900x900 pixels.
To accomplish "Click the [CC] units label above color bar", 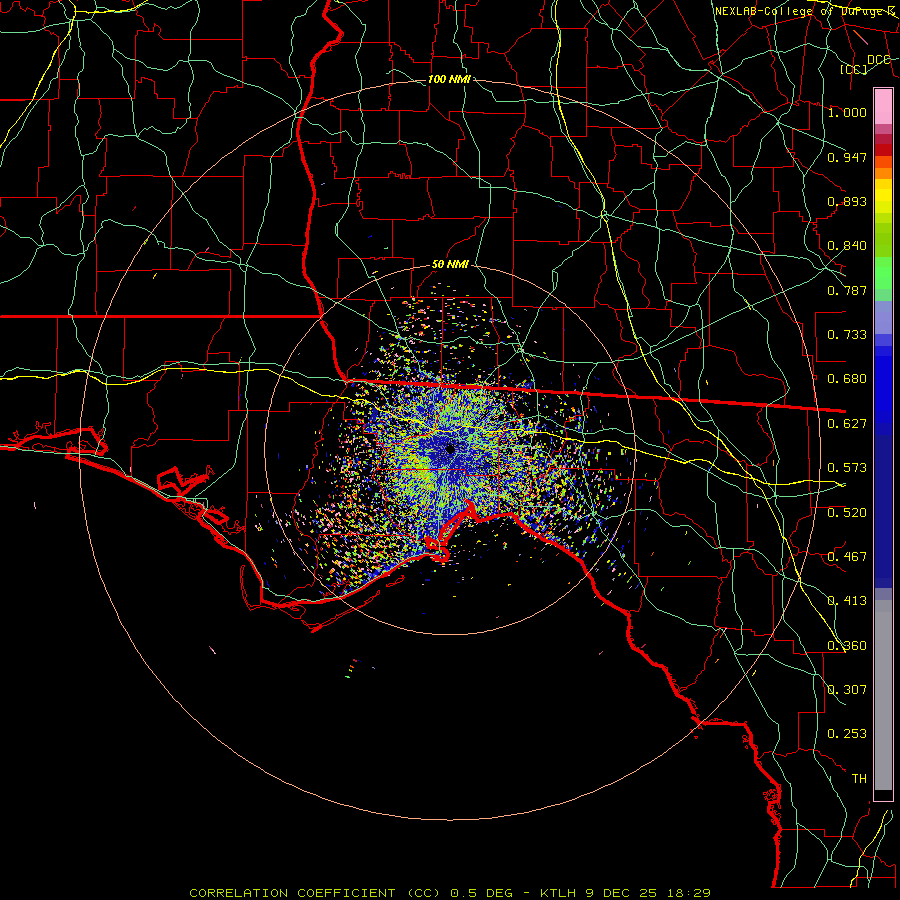I will 854,70.
